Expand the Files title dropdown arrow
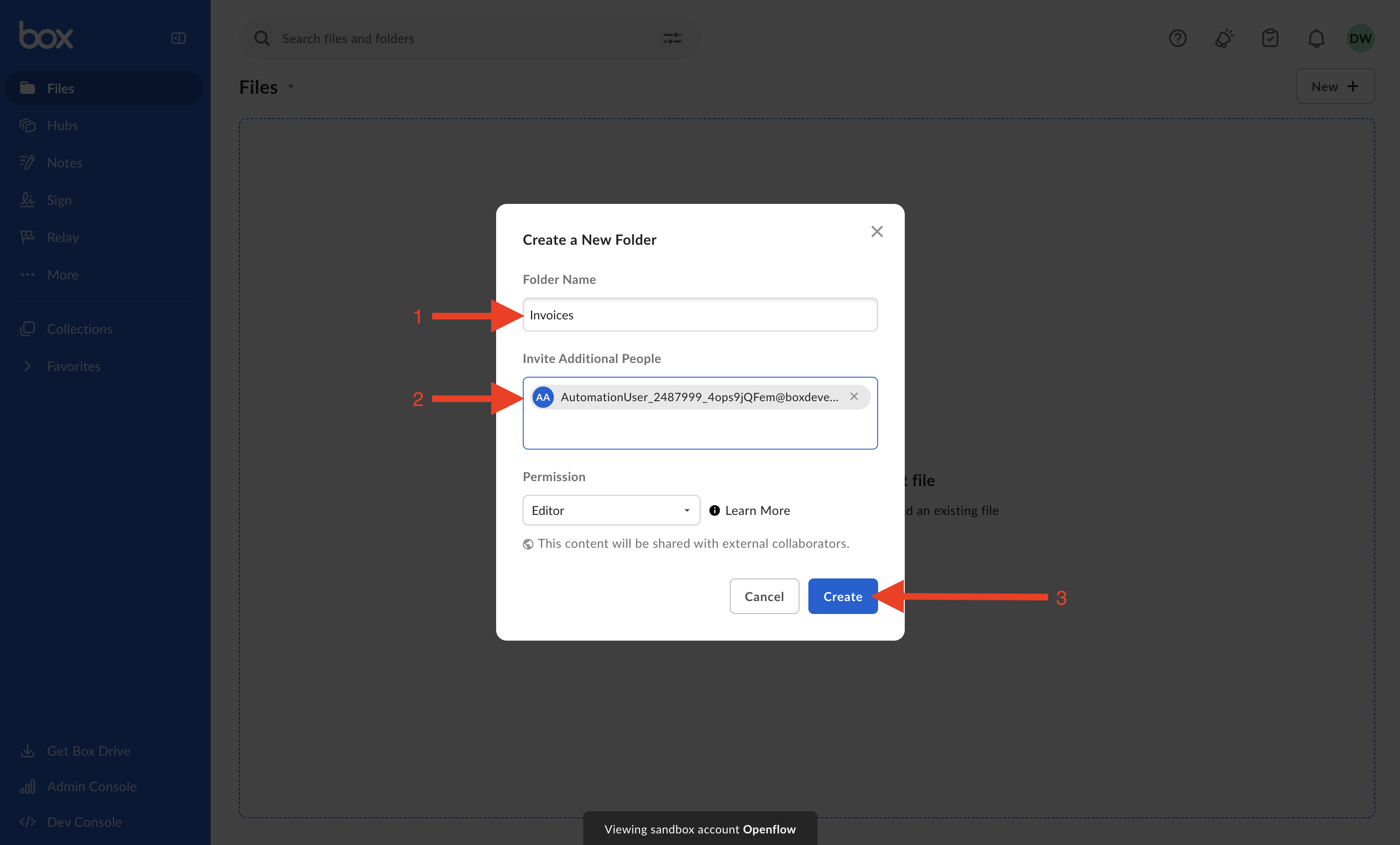The image size is (1400, 845). click(x=291, y=87)
